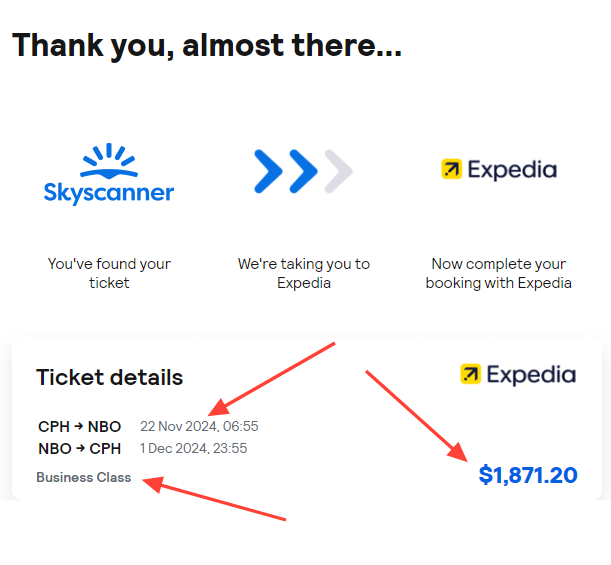The height and width of the screenshot is (565, 611).
Task: Click "You've found your ticket" text
Action: 109,274
